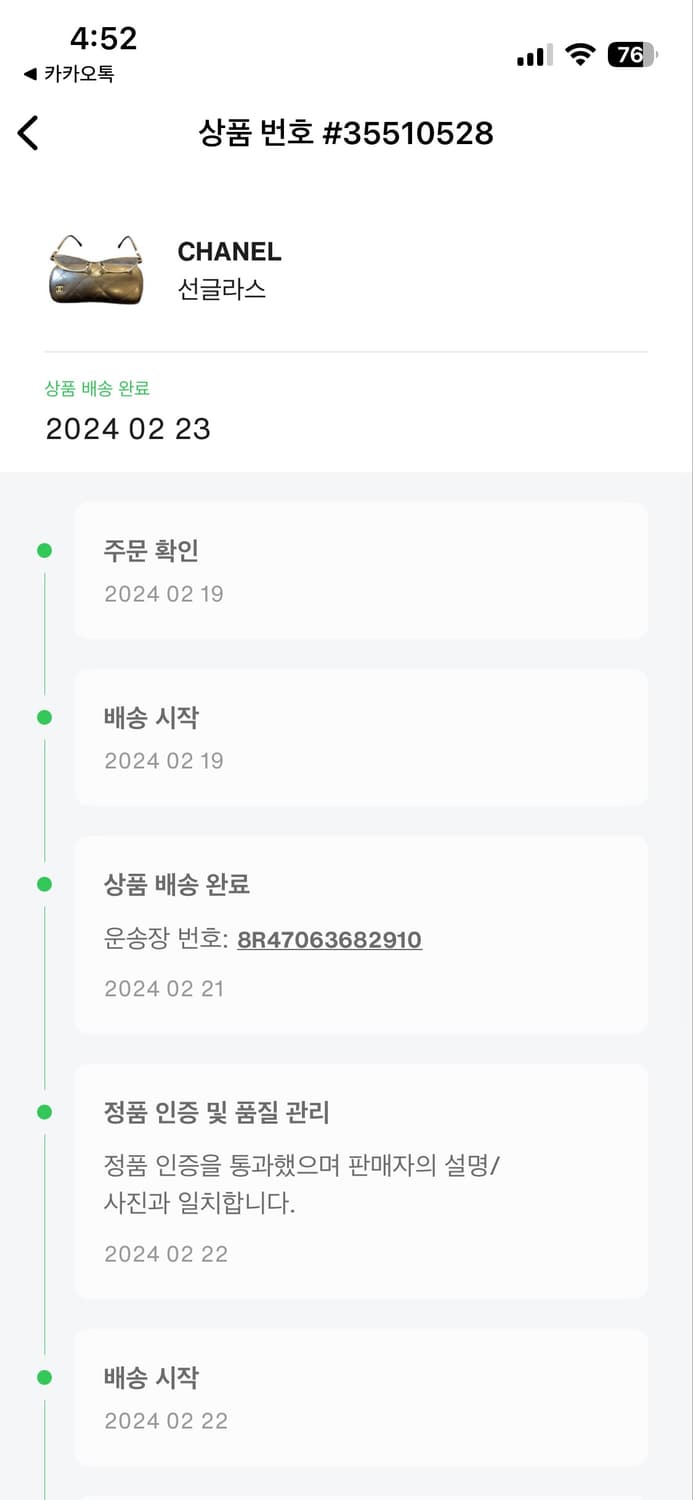
Task: Tap the green dot beside 주문 확인
Action: pos(43,550)
